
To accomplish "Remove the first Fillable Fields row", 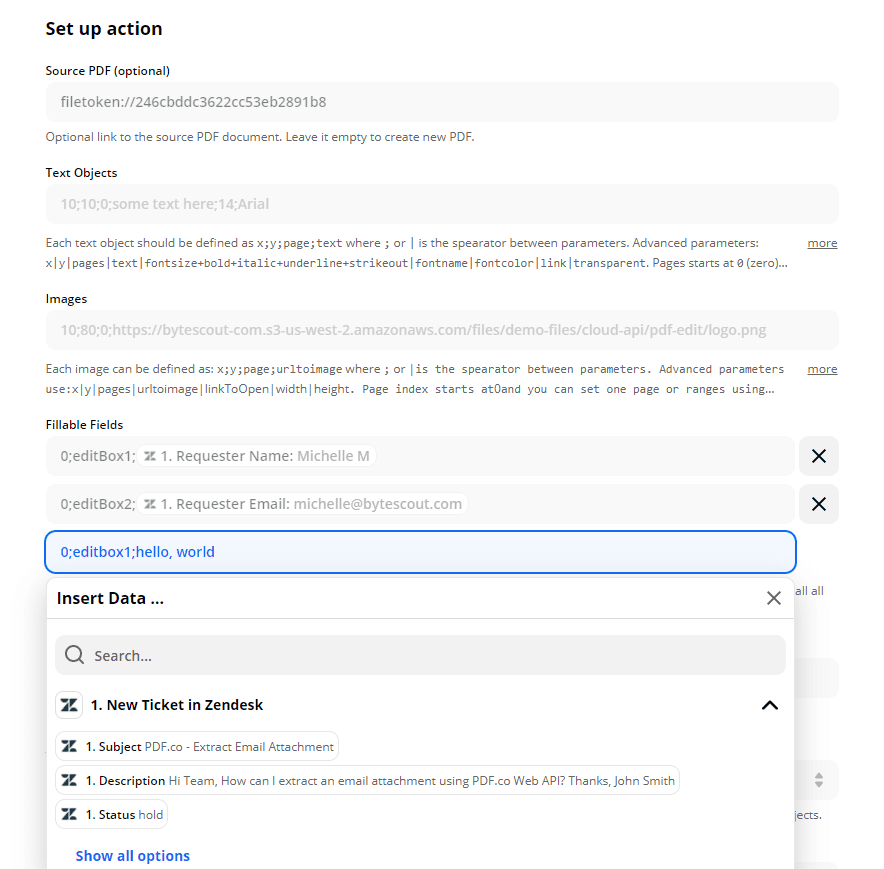I will tap(818, 456).
